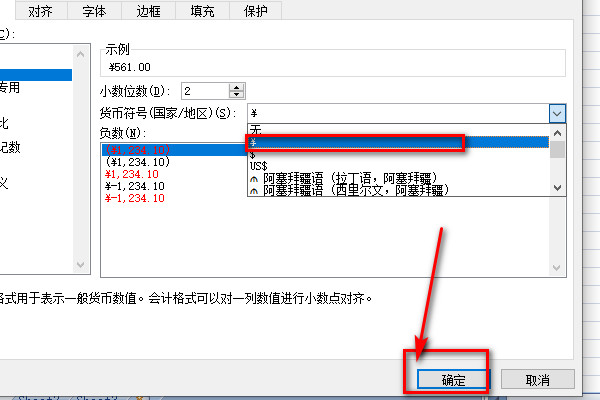Select the highlighted category list item
Screen dimensions: 600x400
pos(36,75)
